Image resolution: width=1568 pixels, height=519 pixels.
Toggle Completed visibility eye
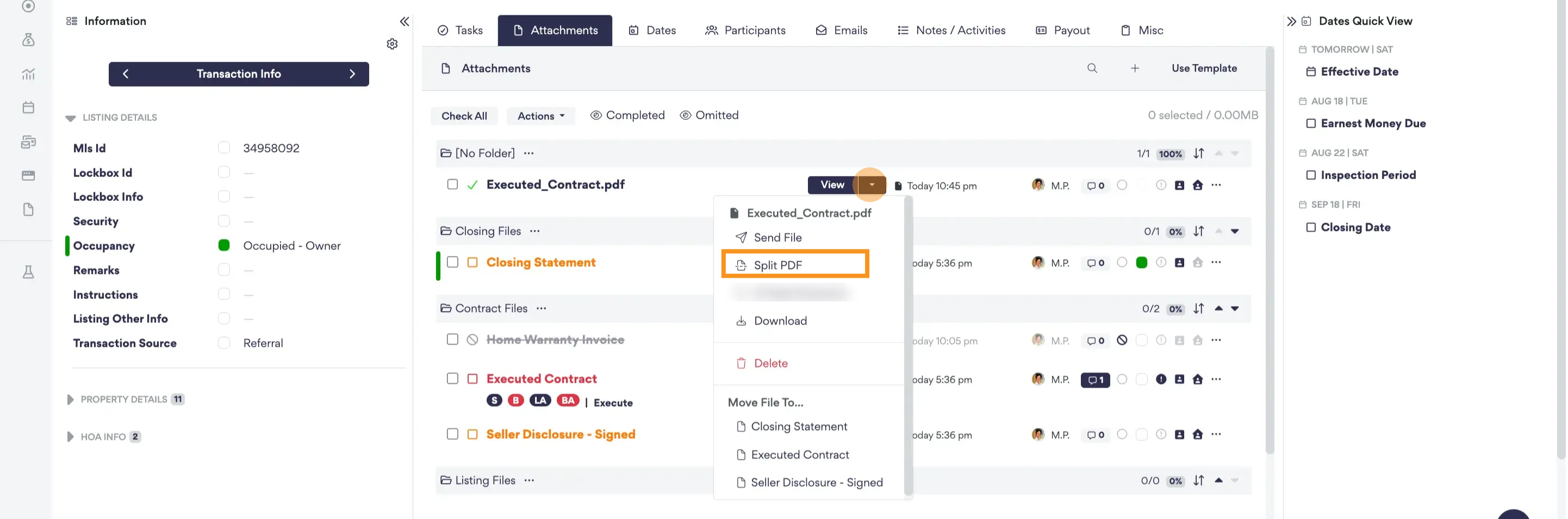(595, 115)
